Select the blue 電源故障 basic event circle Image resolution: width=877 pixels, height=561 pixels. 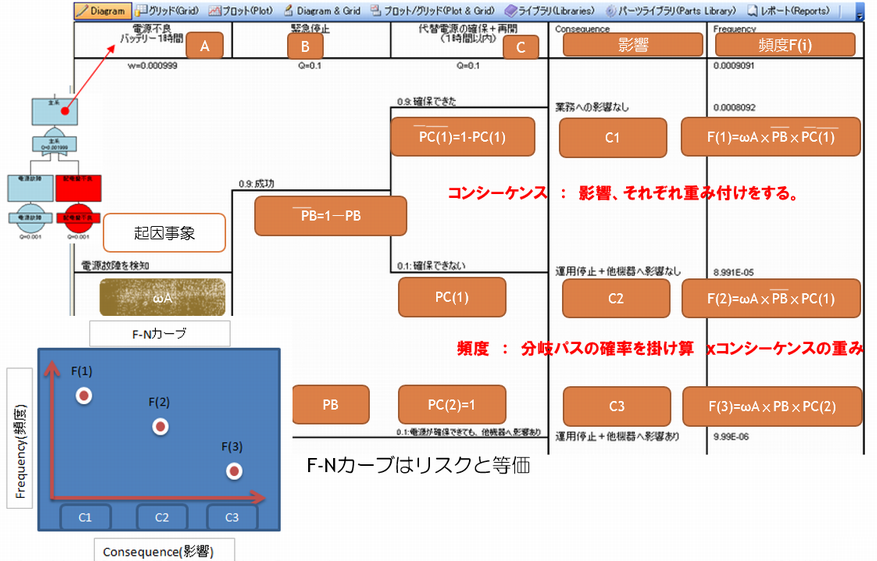31,220
